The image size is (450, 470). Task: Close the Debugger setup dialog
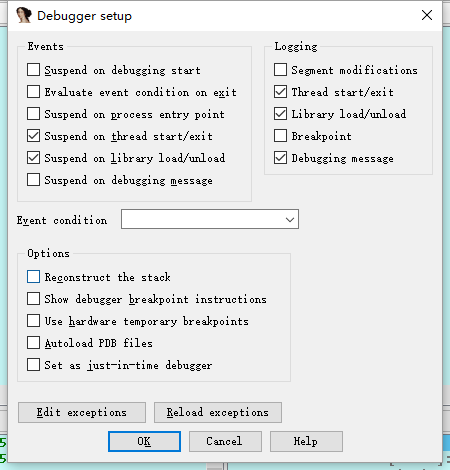coord(427,15)
